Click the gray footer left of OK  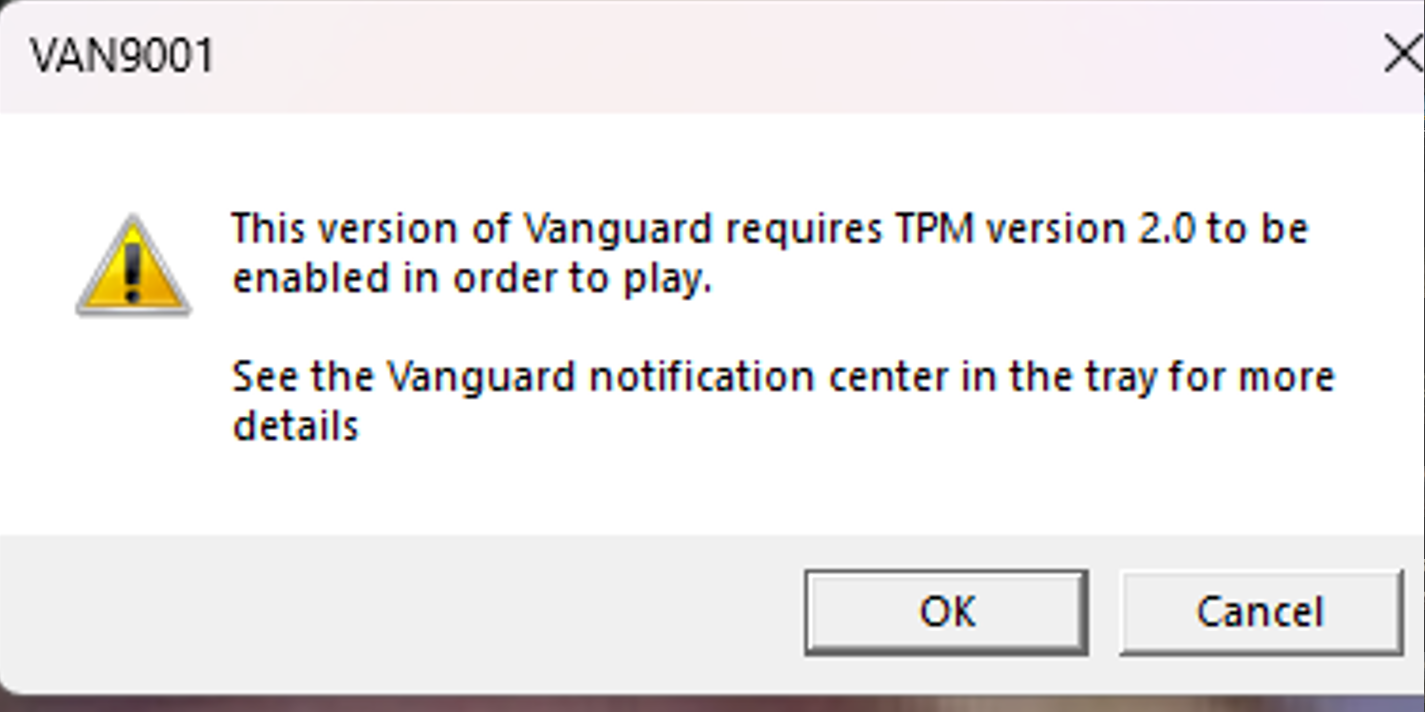tap(400, 611)
